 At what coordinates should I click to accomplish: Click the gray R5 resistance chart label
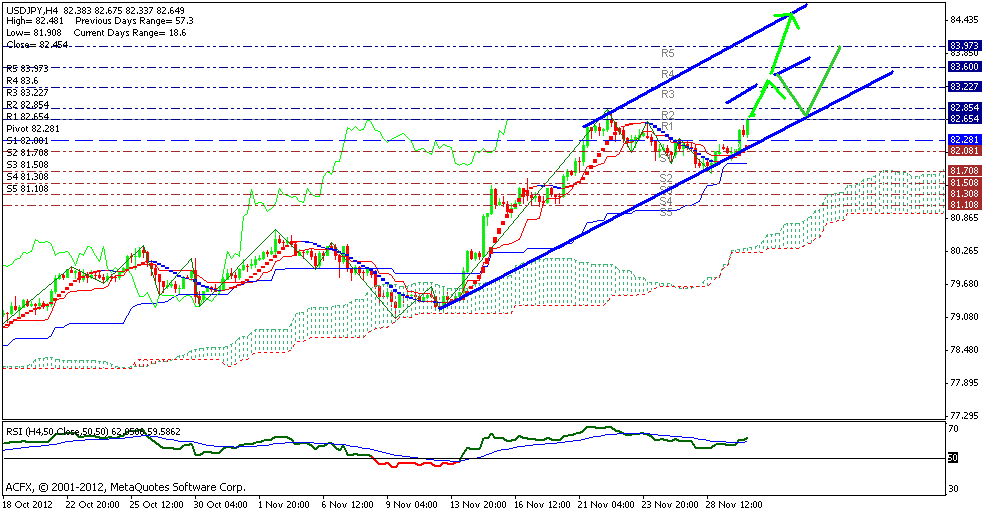tap(668, 52)
